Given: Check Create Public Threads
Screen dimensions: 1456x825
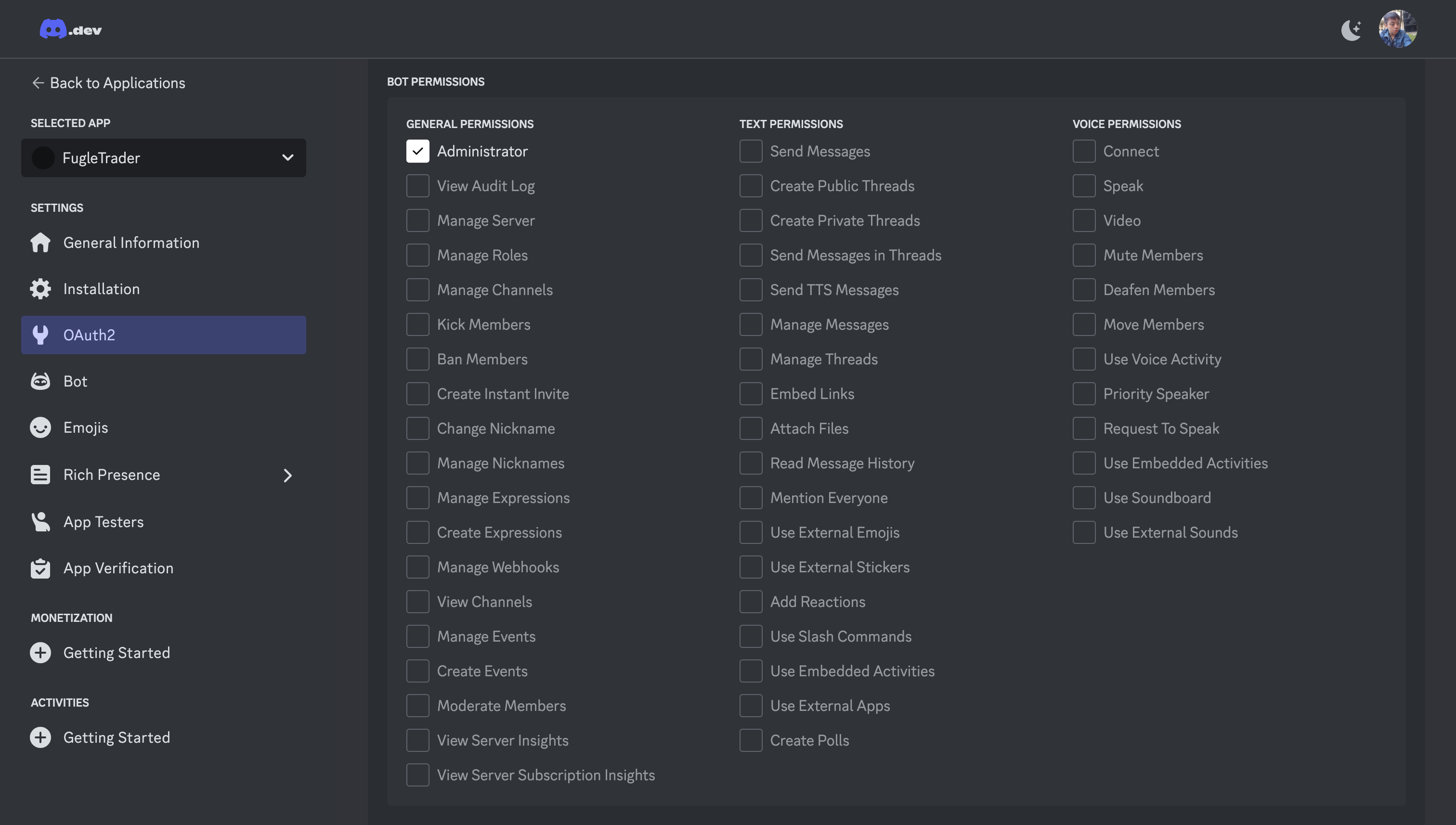Looking at the screenshot, I should click(751, 186).
